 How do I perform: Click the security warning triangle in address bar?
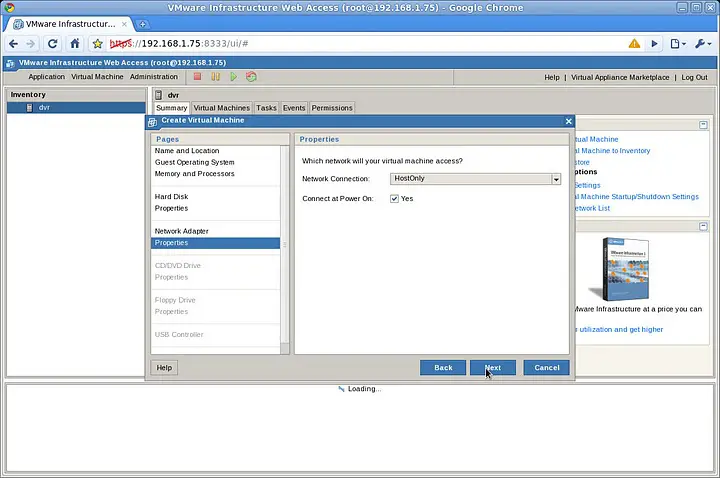(634, 44)
